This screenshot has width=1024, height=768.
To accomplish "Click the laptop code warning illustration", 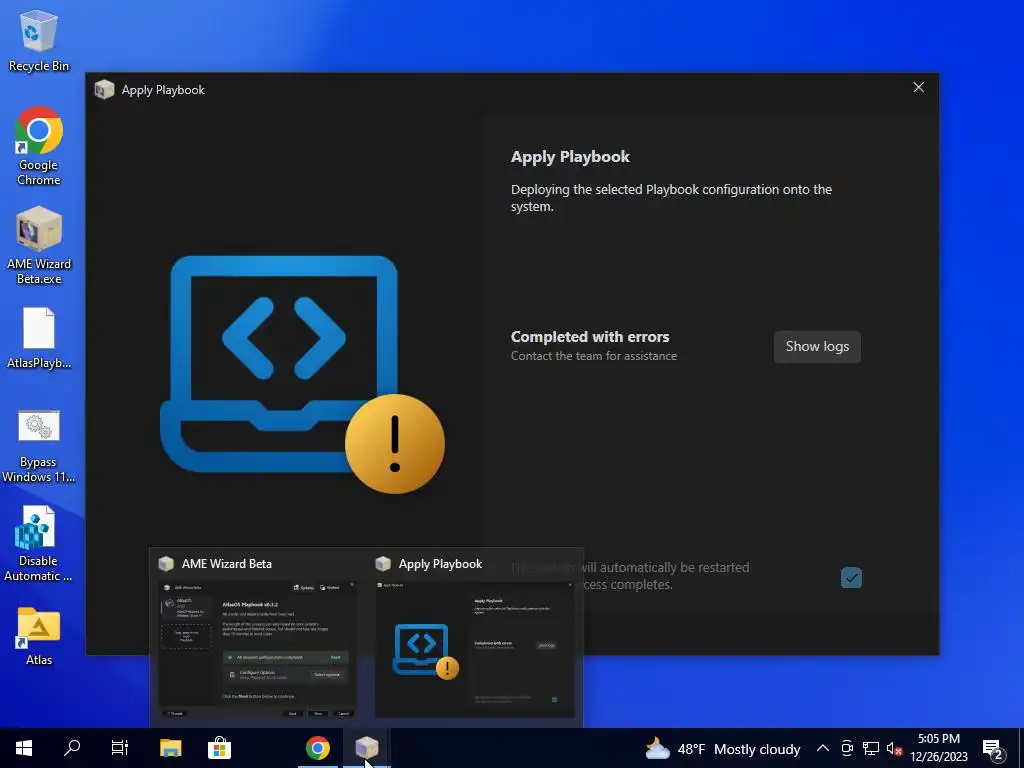I will click(x=302, y=374).
